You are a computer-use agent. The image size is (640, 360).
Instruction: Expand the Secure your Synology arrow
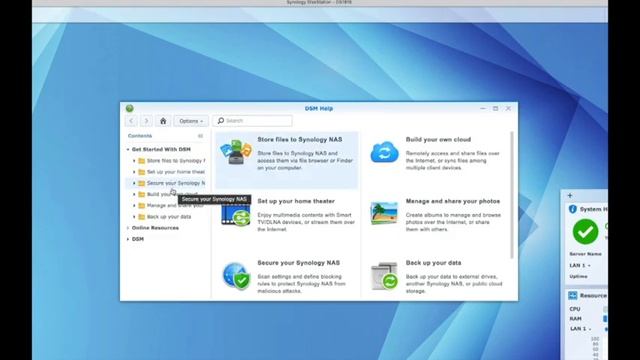[x=134, y=183]
